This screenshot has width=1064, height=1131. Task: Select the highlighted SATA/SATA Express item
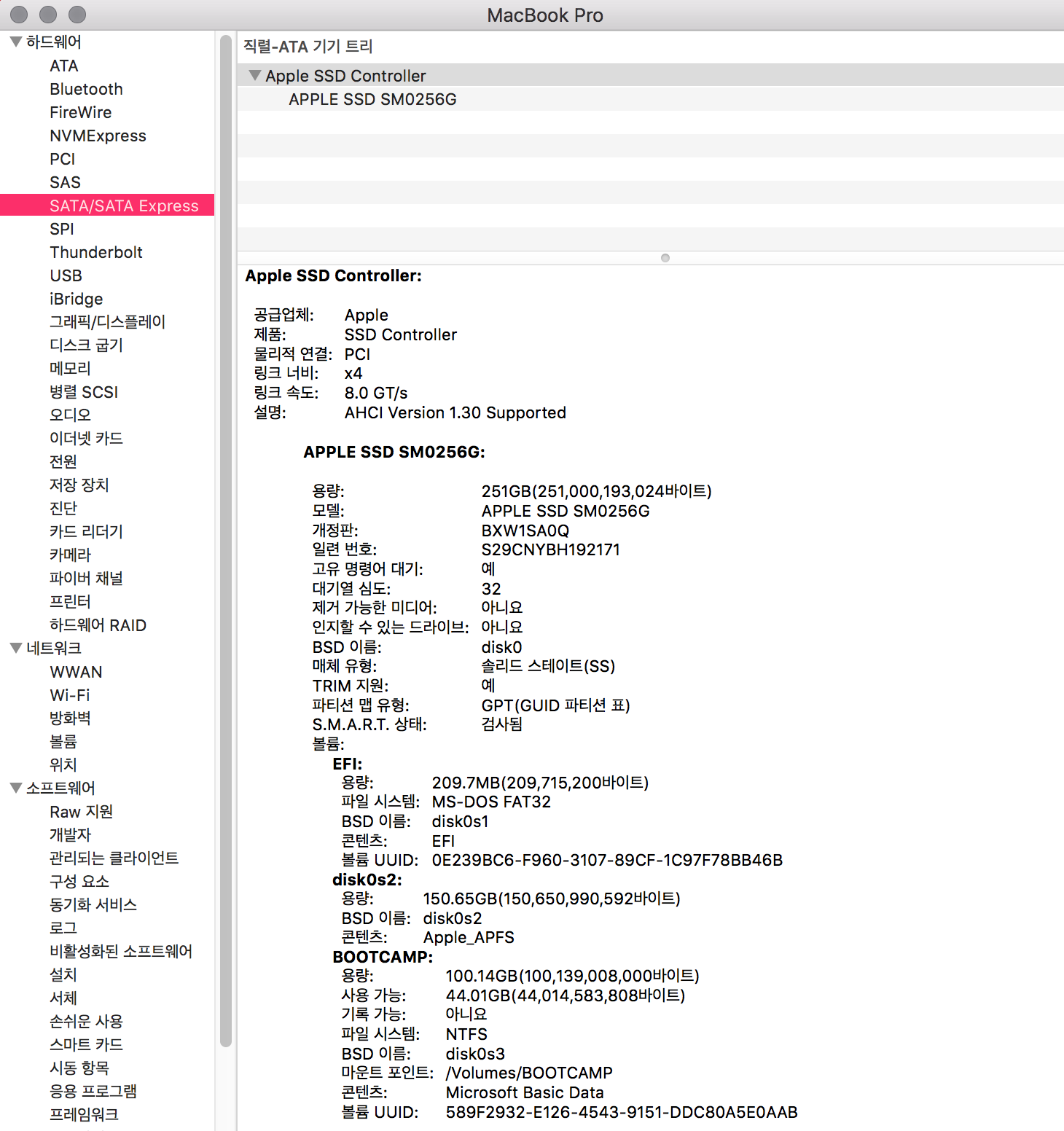(x=124, y=206)
